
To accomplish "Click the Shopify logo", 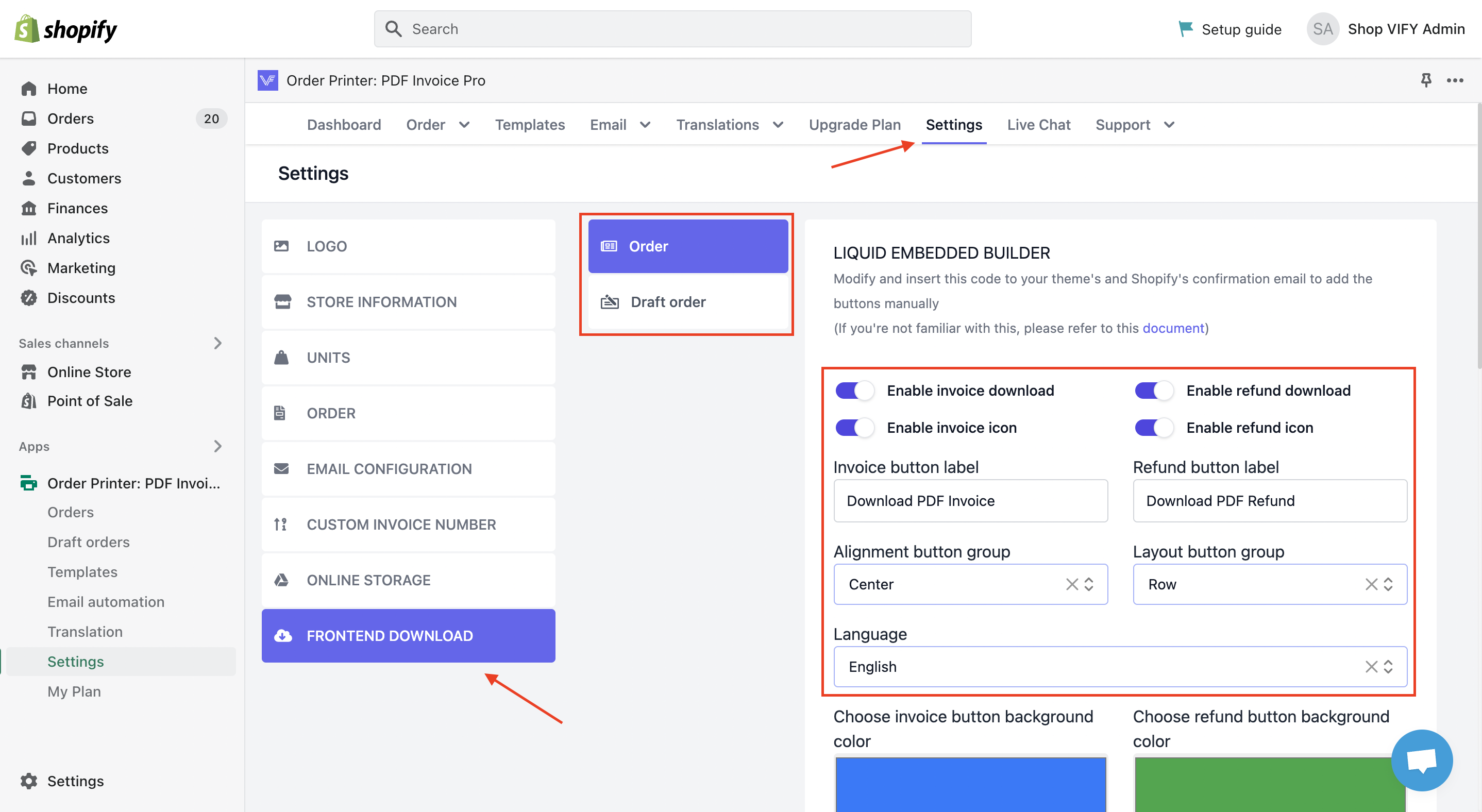I will tap(65, 29).
